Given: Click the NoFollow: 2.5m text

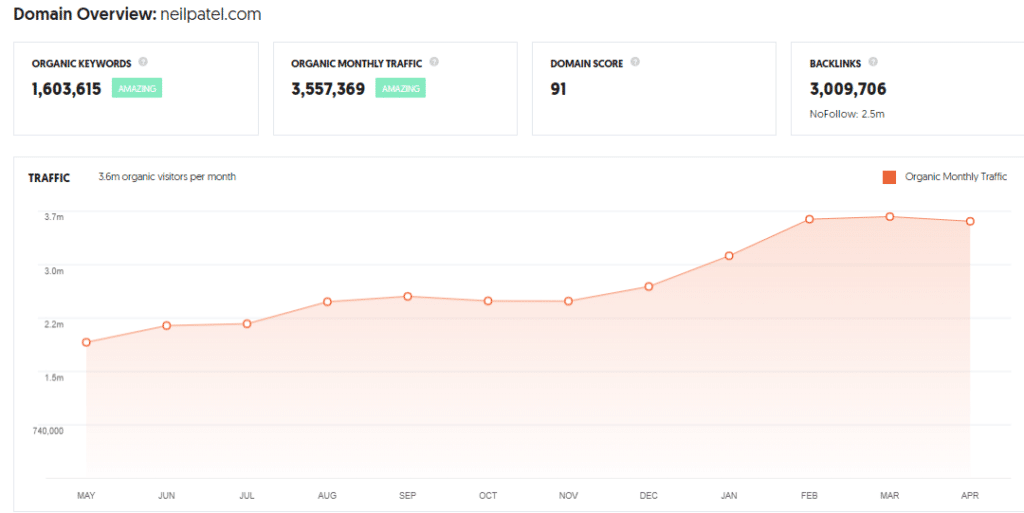Looking at the screenshot, I should 847,114.
